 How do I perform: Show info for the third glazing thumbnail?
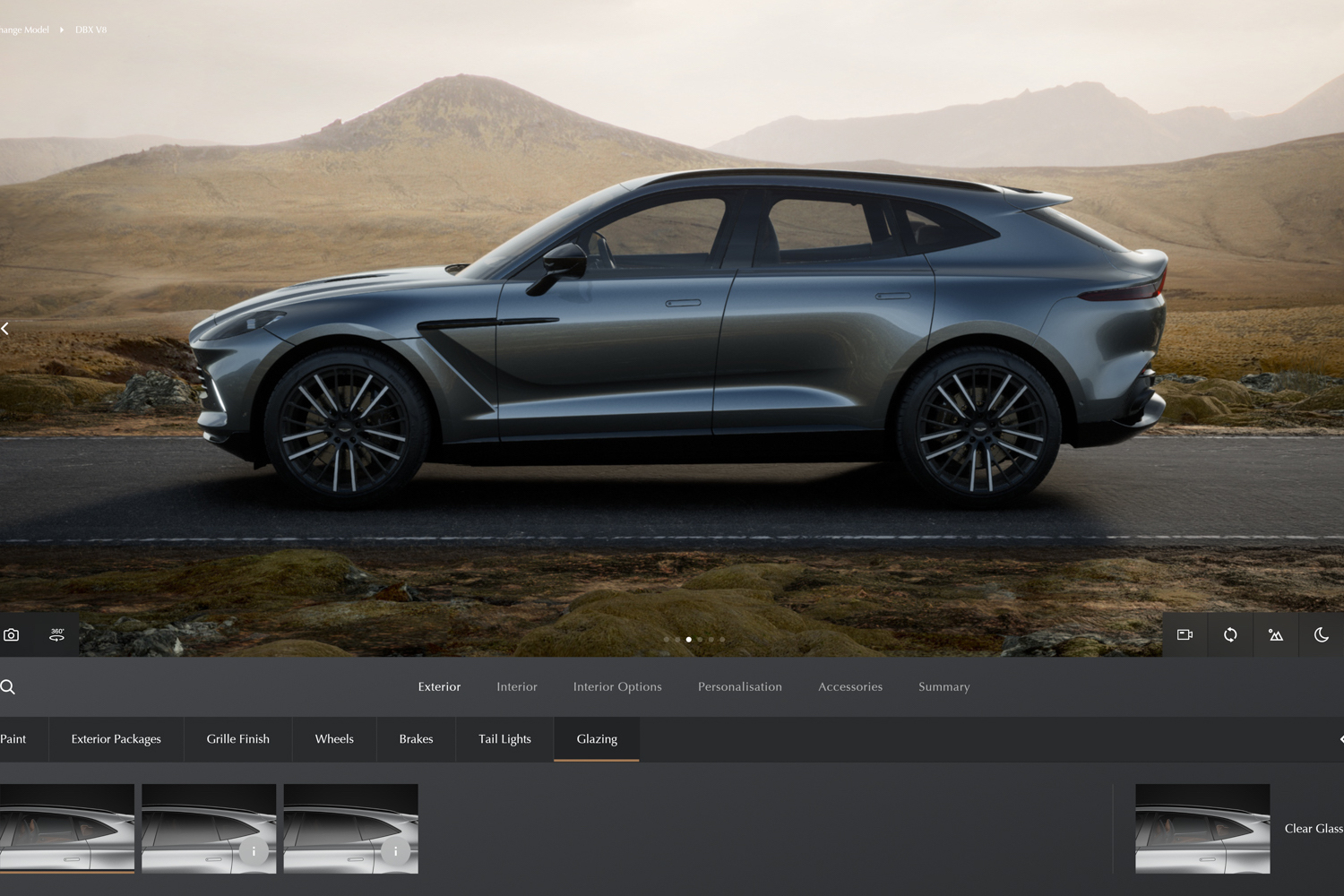coord(395,851)
